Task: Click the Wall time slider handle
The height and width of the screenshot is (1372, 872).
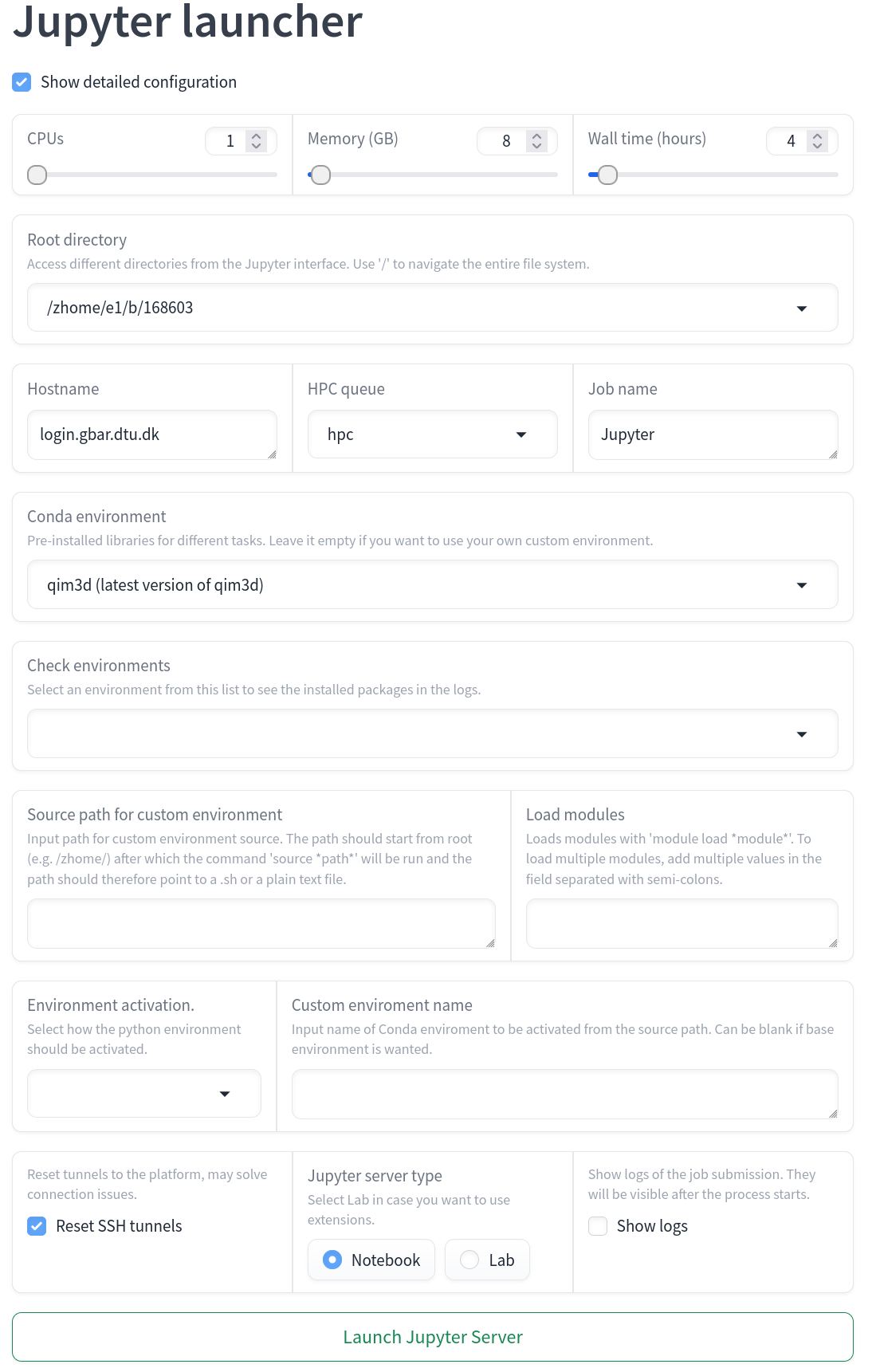Action: click(x=607, y=175)
